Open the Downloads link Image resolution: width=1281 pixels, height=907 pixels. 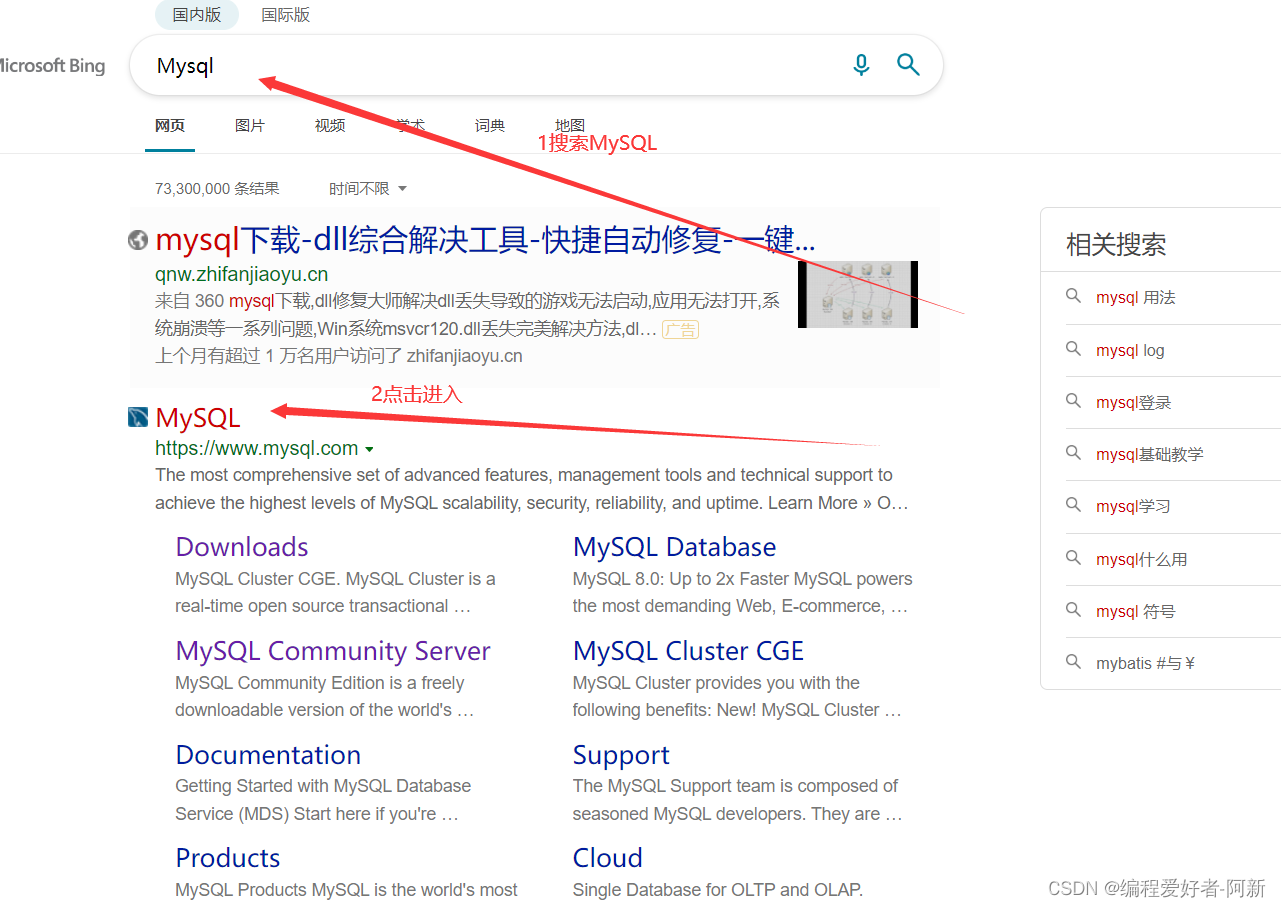tap(241, 546)
